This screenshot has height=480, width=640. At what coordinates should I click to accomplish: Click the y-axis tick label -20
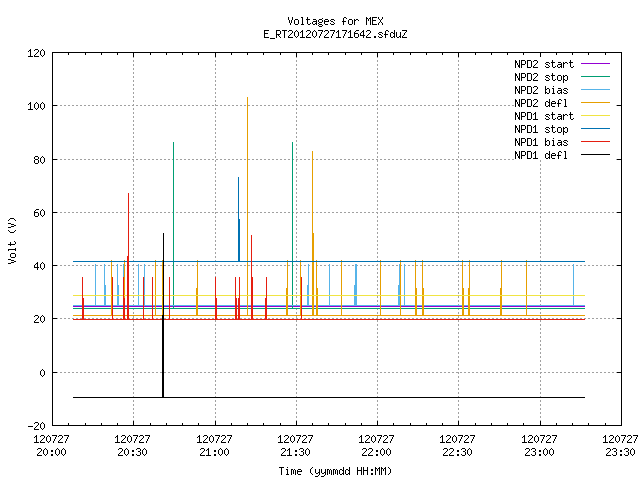(x=36, y=426)
